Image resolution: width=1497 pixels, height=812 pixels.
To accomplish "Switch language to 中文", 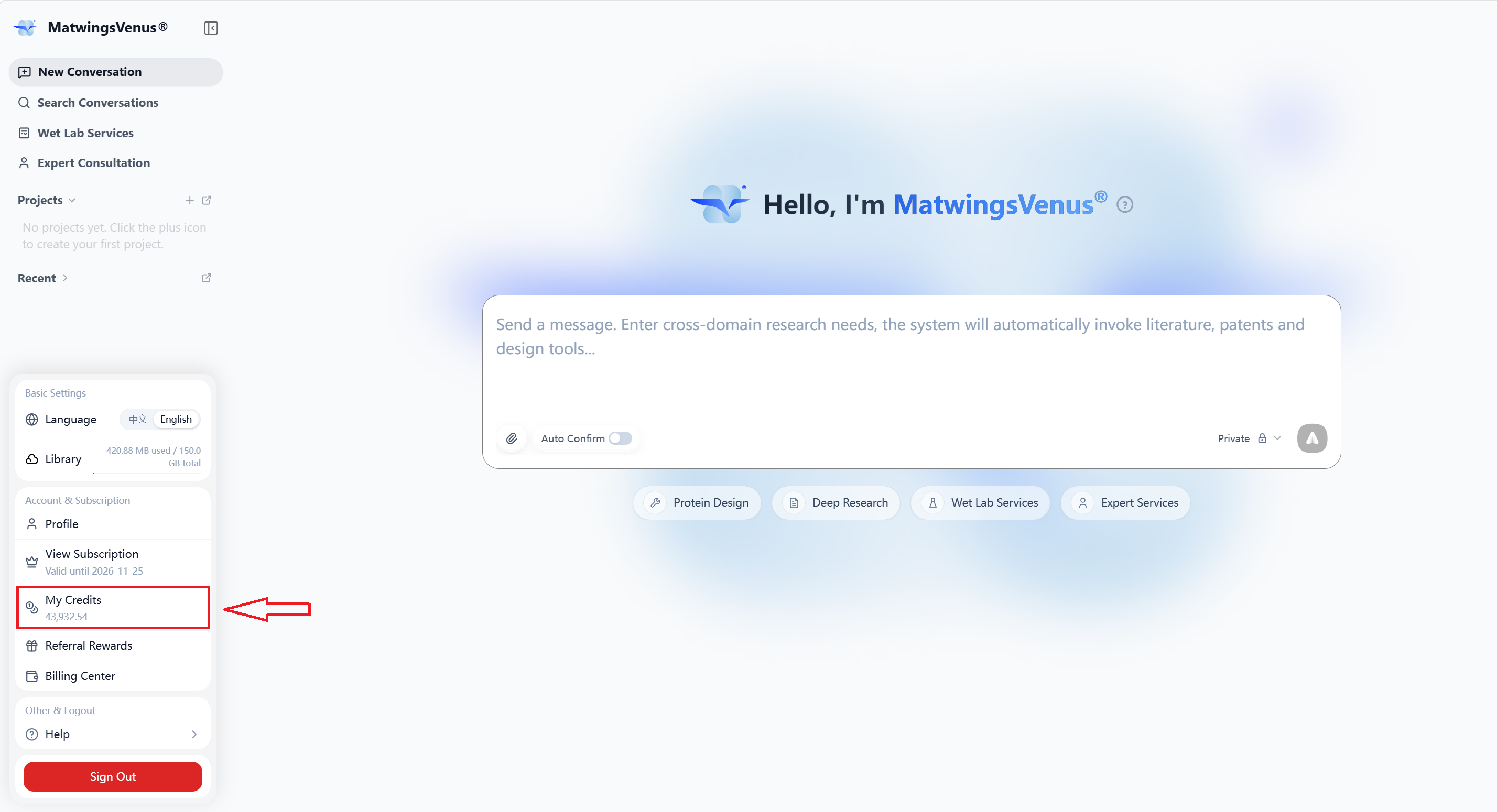I will click(x=138, y=420).
